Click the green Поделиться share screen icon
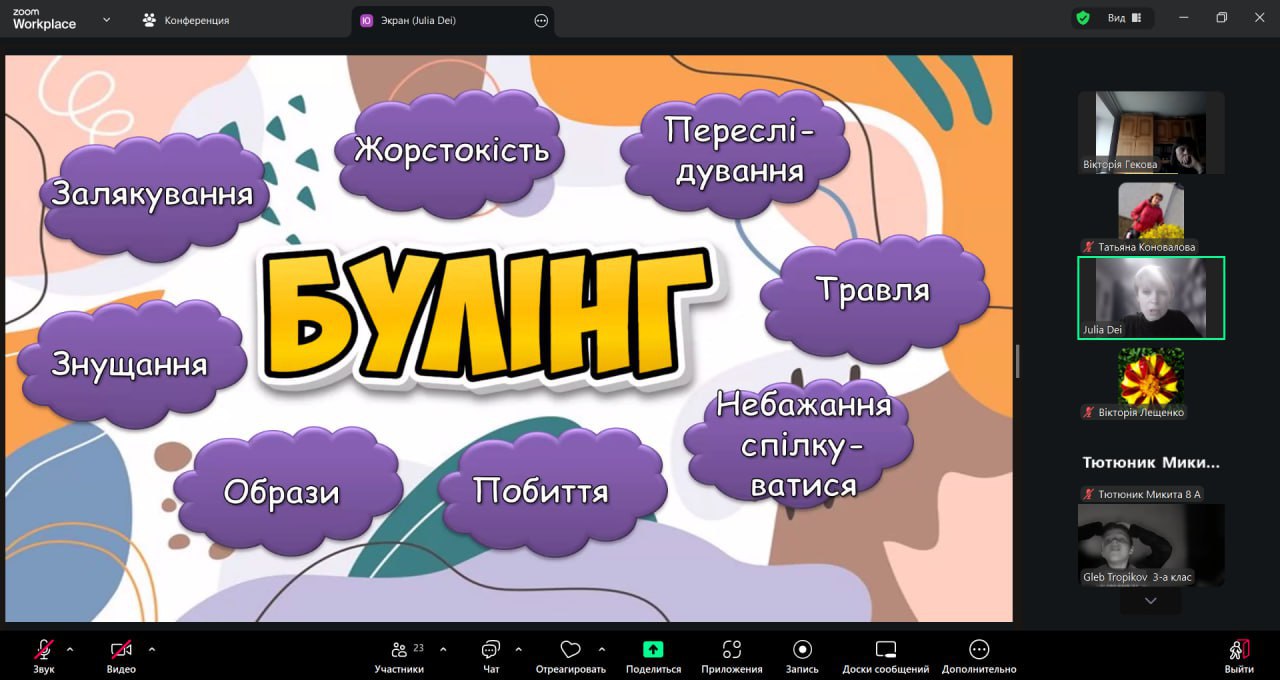The width and height of the screenshot is (1280, 680). (653, 649)
